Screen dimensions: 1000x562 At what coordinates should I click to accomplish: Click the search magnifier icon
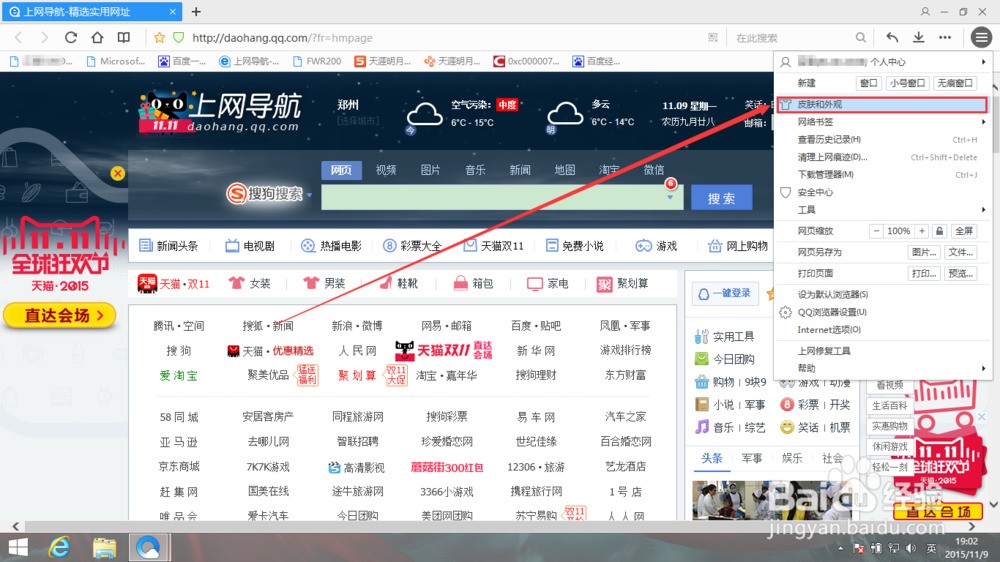pyautogui.click(x=860, y=38)
